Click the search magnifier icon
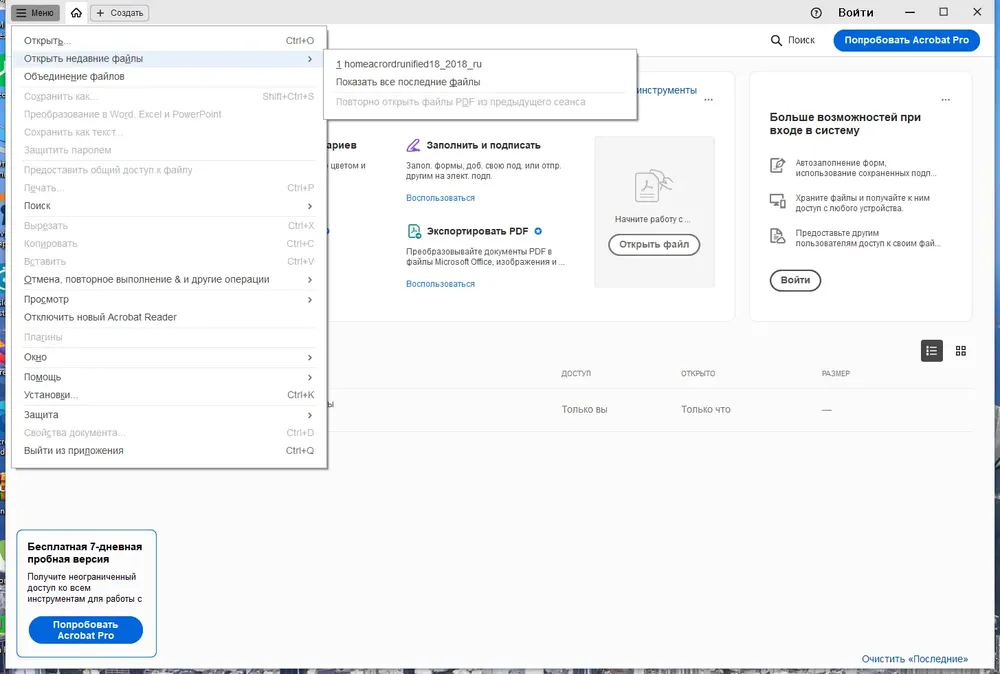The height and width of the screenshot is (674, 1000). pos(776,40)
